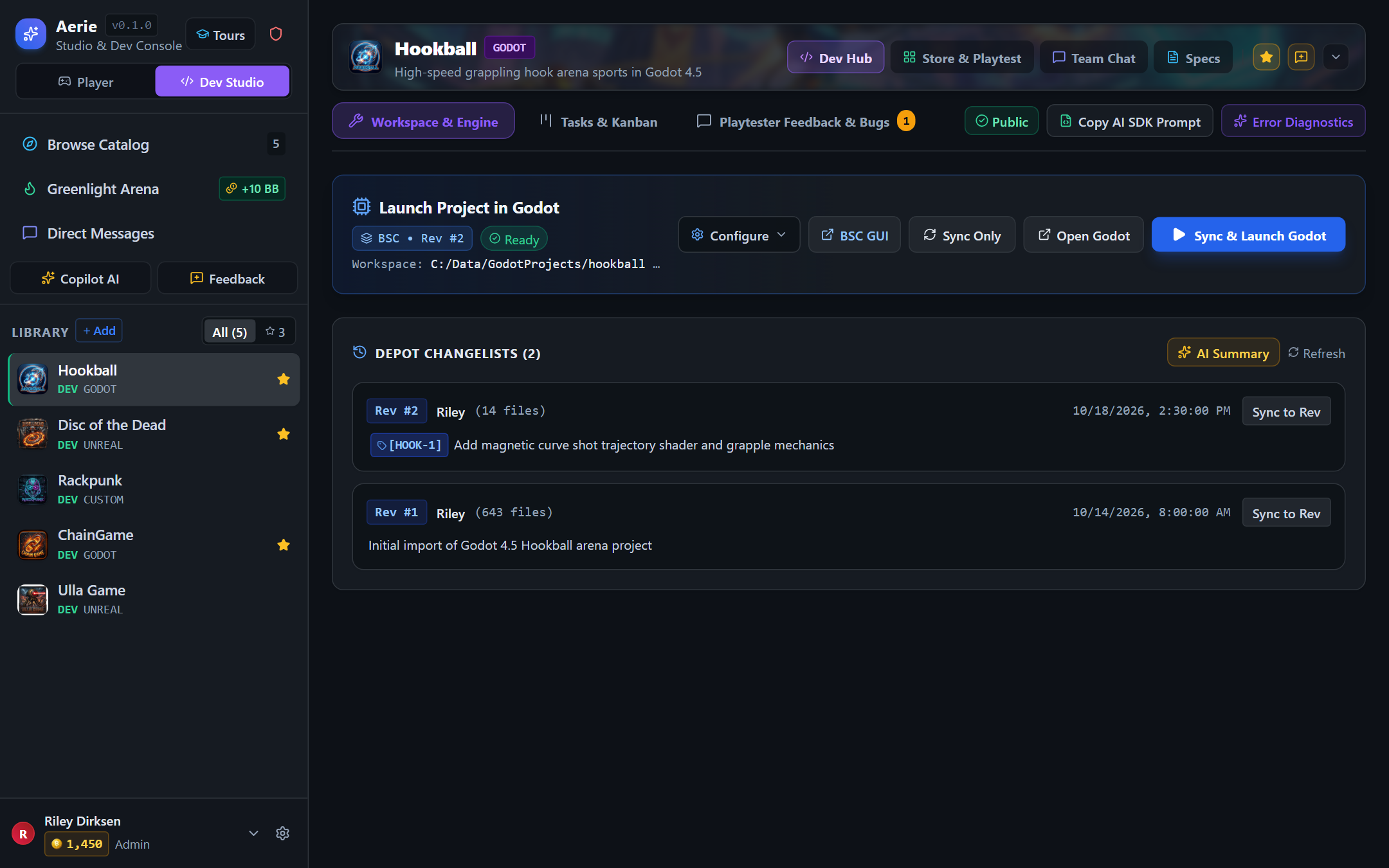1389x868 pixels.
Task: Refresh the depot changelists
Action: 1316,353
